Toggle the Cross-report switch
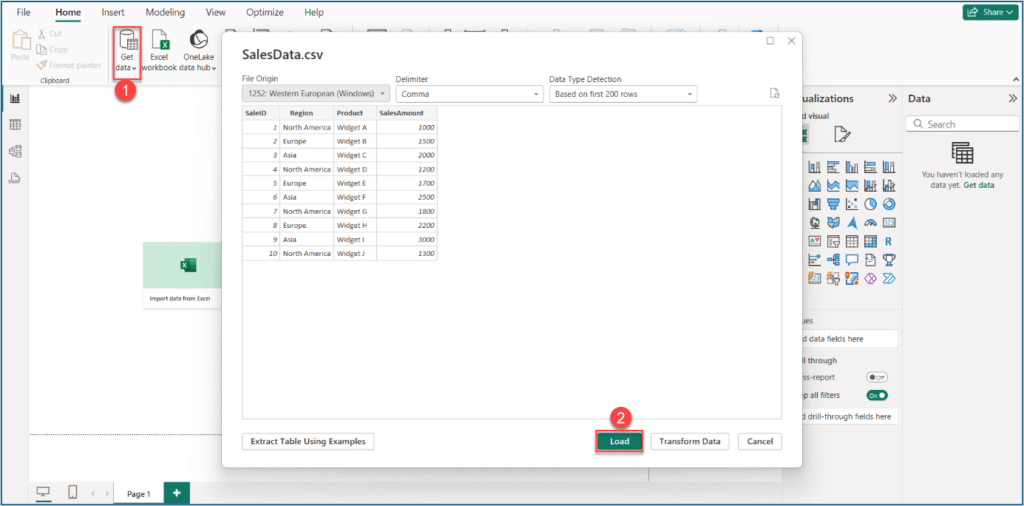The height and width of the screenshot is (506, 1024). (877, 377)
